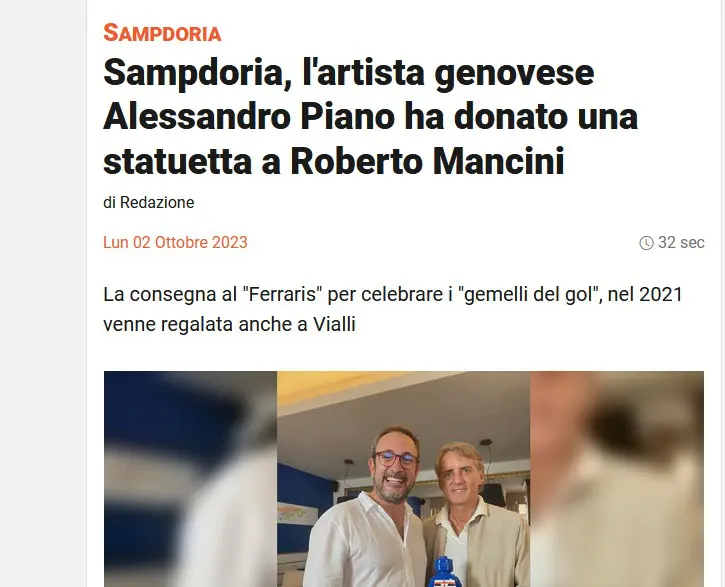Click the gray left page margin
725x587 pixels.
[43, 294]
